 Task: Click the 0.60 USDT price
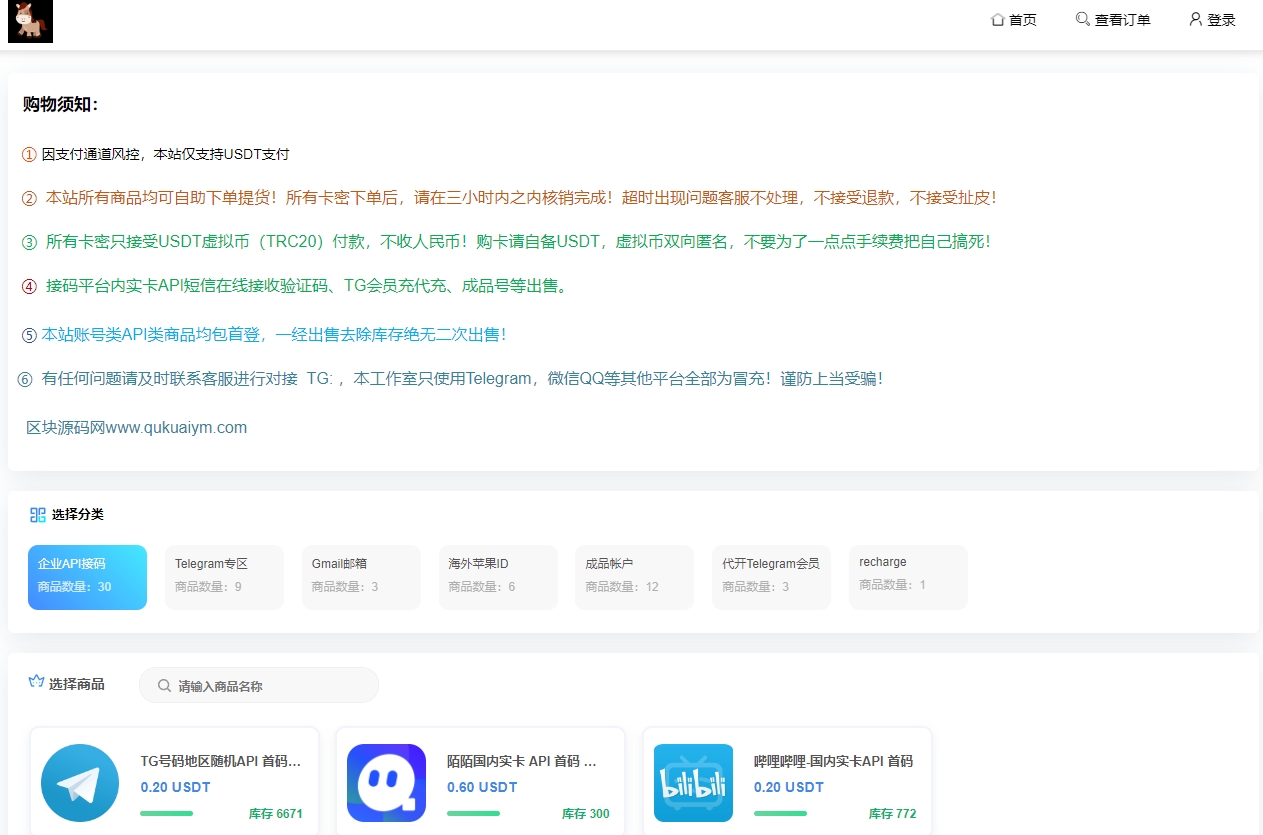(482, 787)
